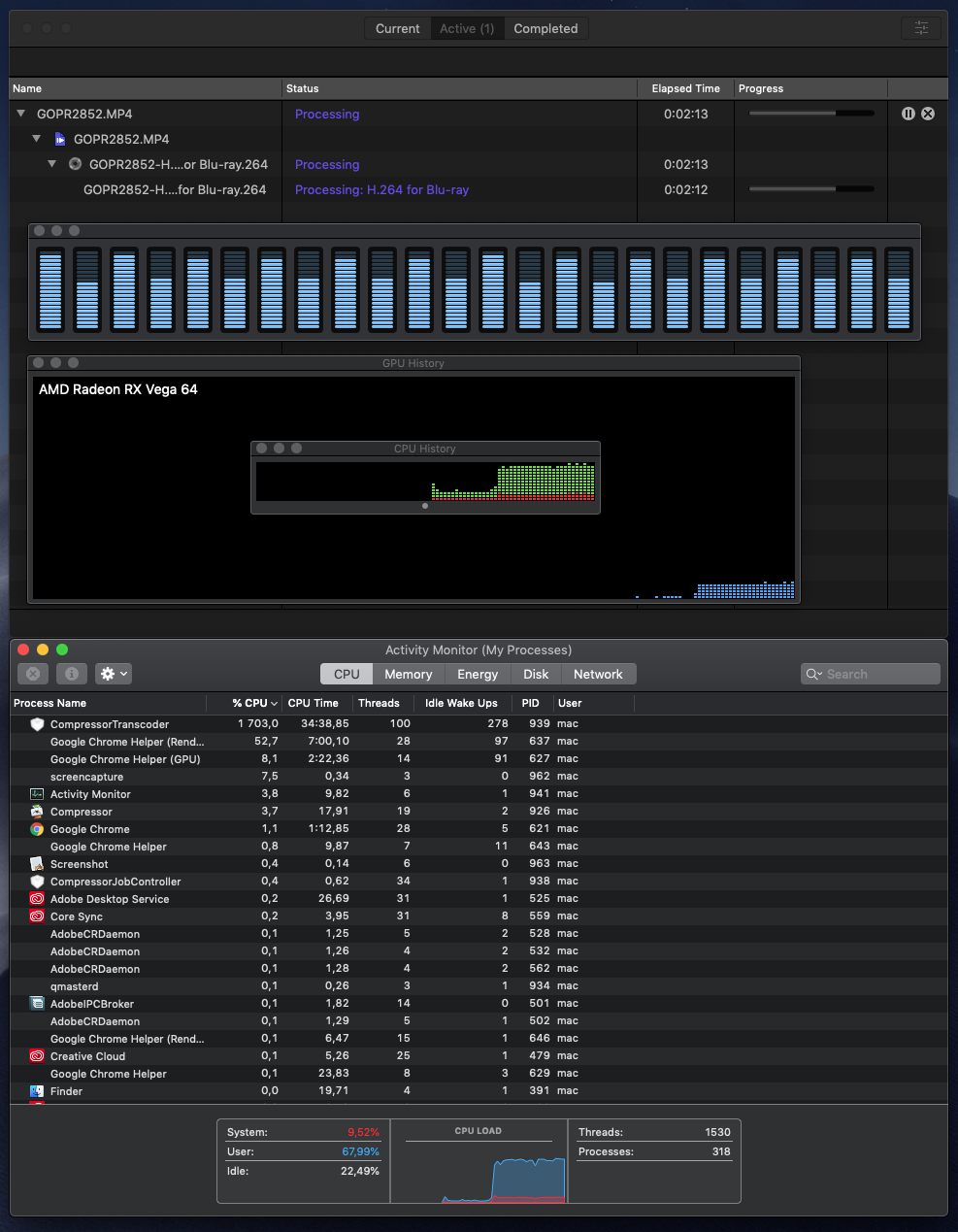Sort by CPU Time column
Image resolution: width=958 pixels, height=1232 pixels.
316,703
